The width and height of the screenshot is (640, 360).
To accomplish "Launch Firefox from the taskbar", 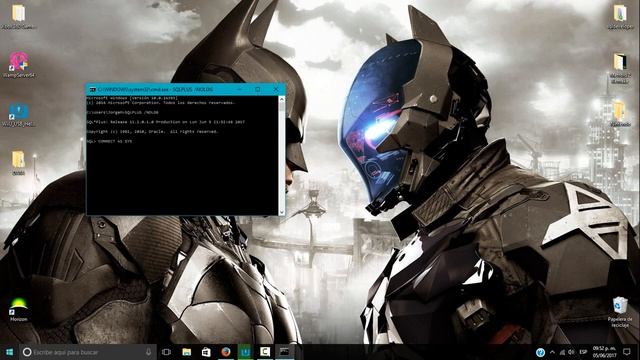I will point(226,352).
